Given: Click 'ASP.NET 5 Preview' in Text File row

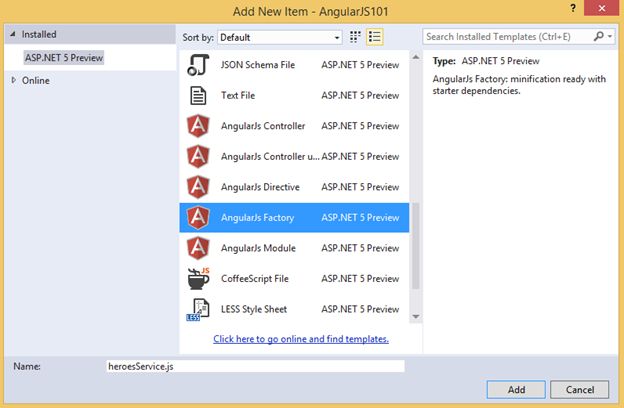Looking at the screenshot, I should coord(360,96).
